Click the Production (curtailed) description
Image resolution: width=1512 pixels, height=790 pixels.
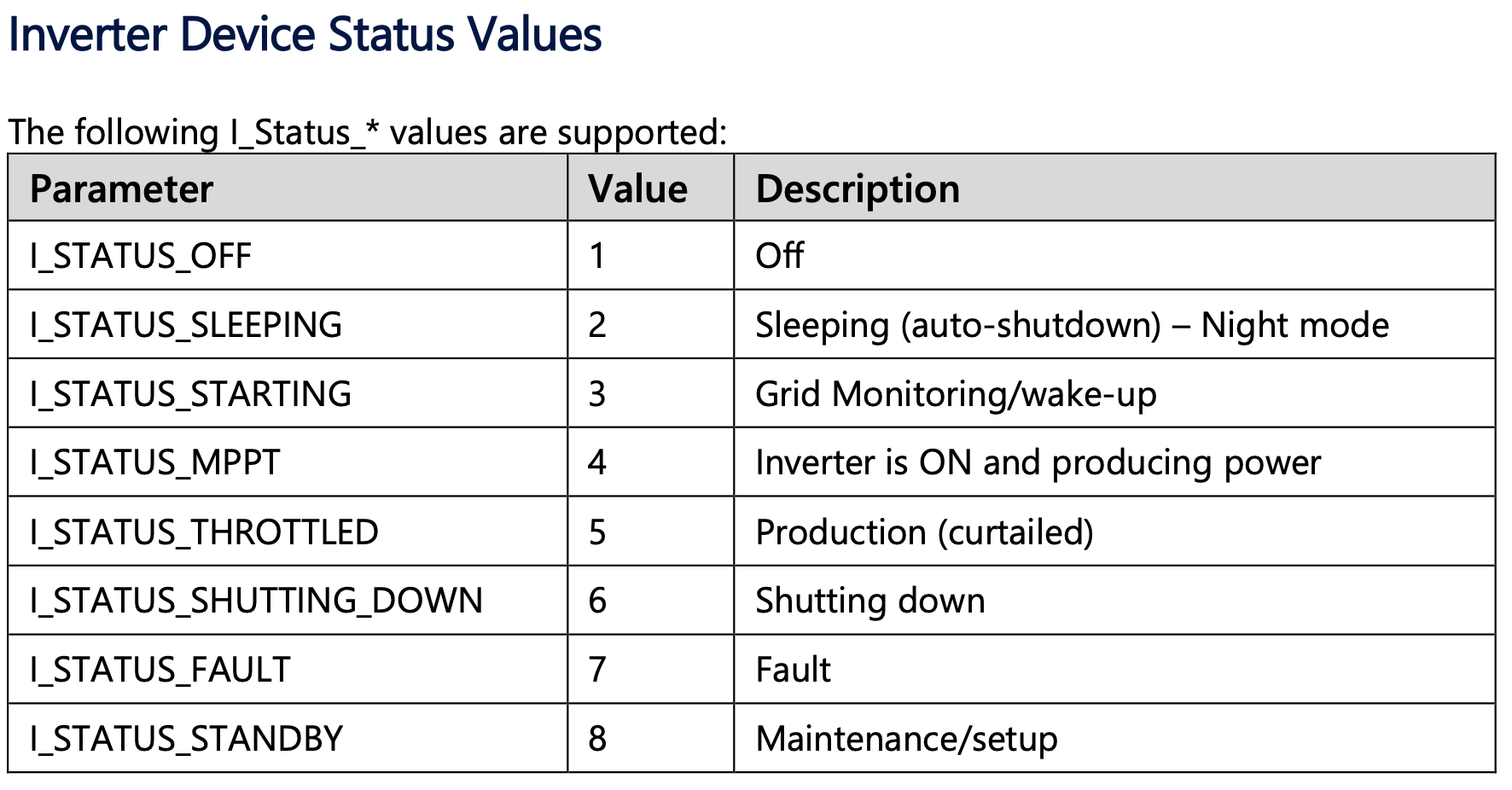[x=924, y=532]
